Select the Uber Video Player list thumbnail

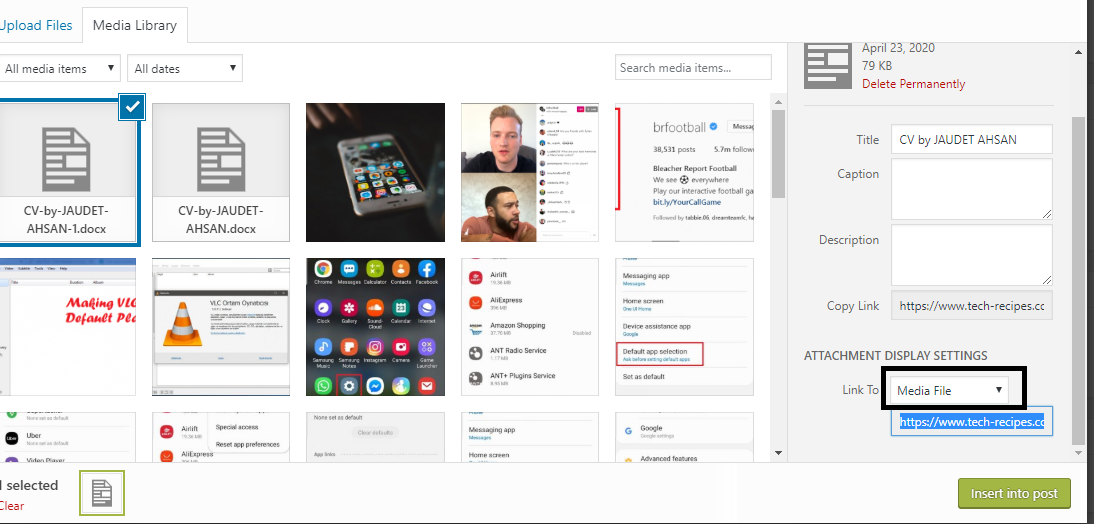click(68, 437)
